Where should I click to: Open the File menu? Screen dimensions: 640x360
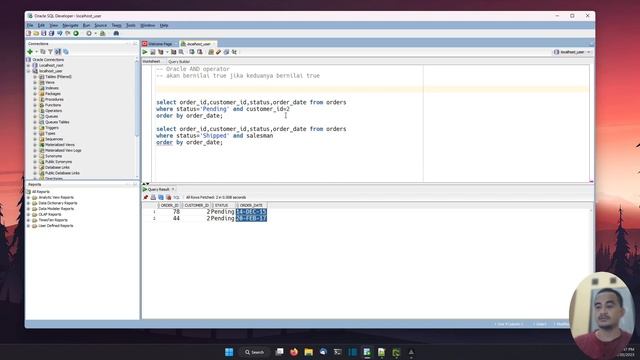(30, 25)
